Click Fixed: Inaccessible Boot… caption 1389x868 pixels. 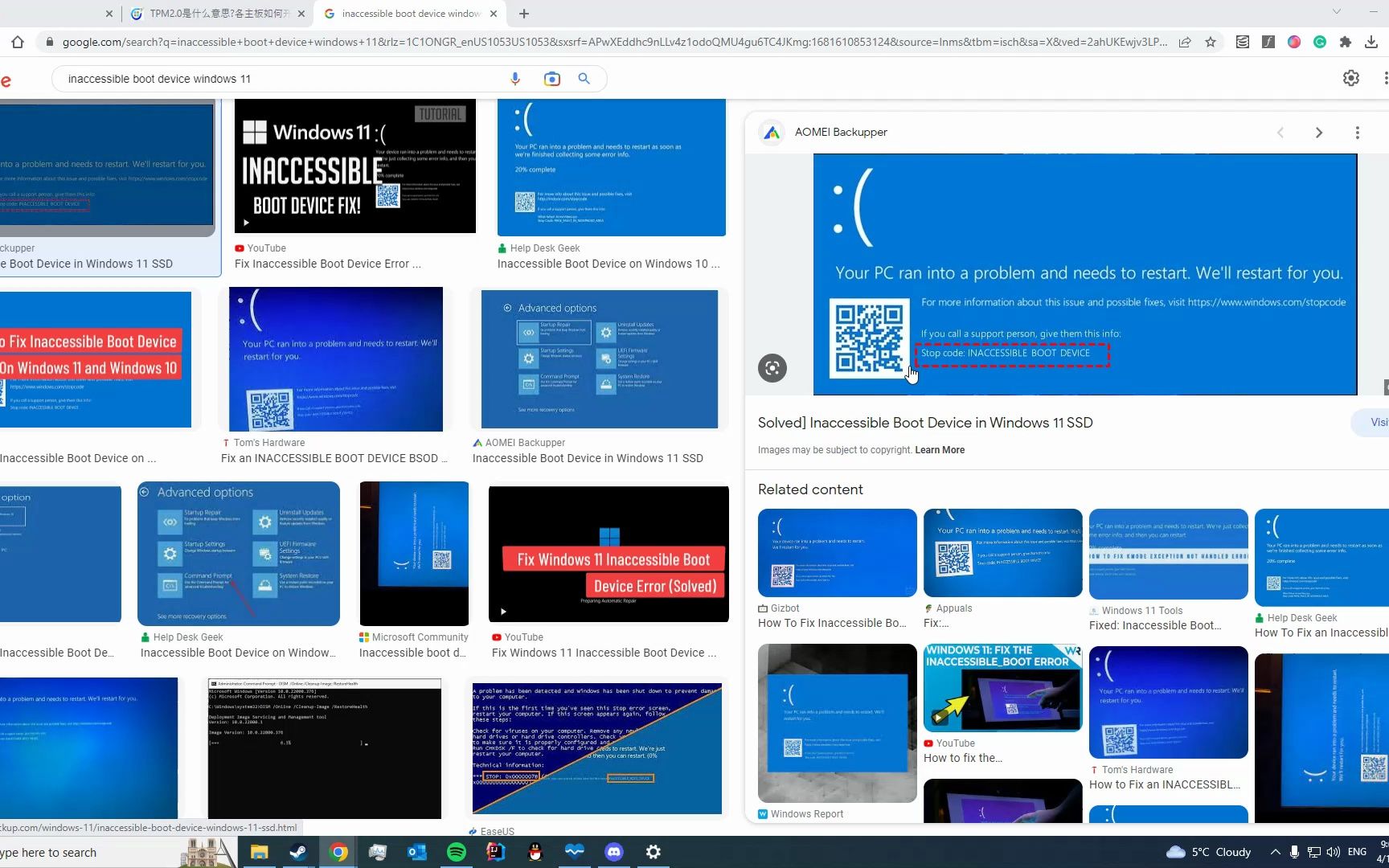[1155, 625]
